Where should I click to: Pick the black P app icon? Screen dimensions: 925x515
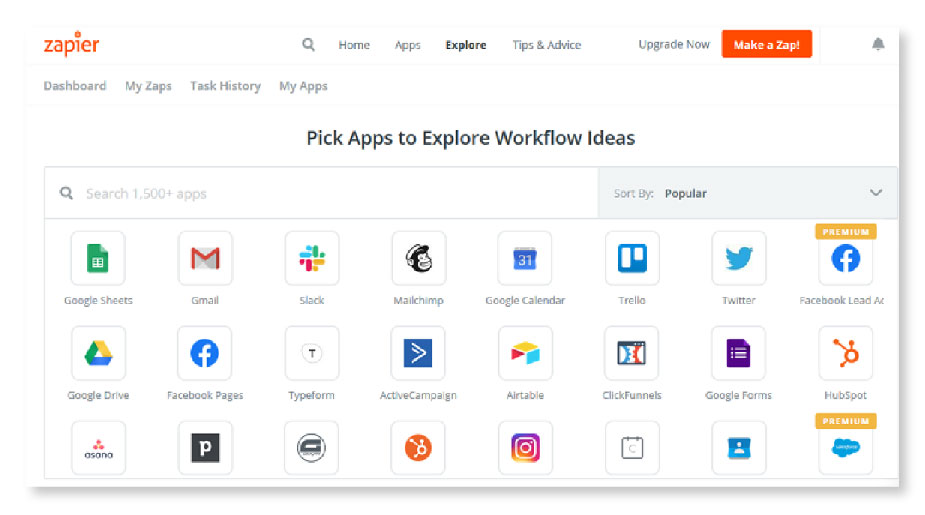205,448
